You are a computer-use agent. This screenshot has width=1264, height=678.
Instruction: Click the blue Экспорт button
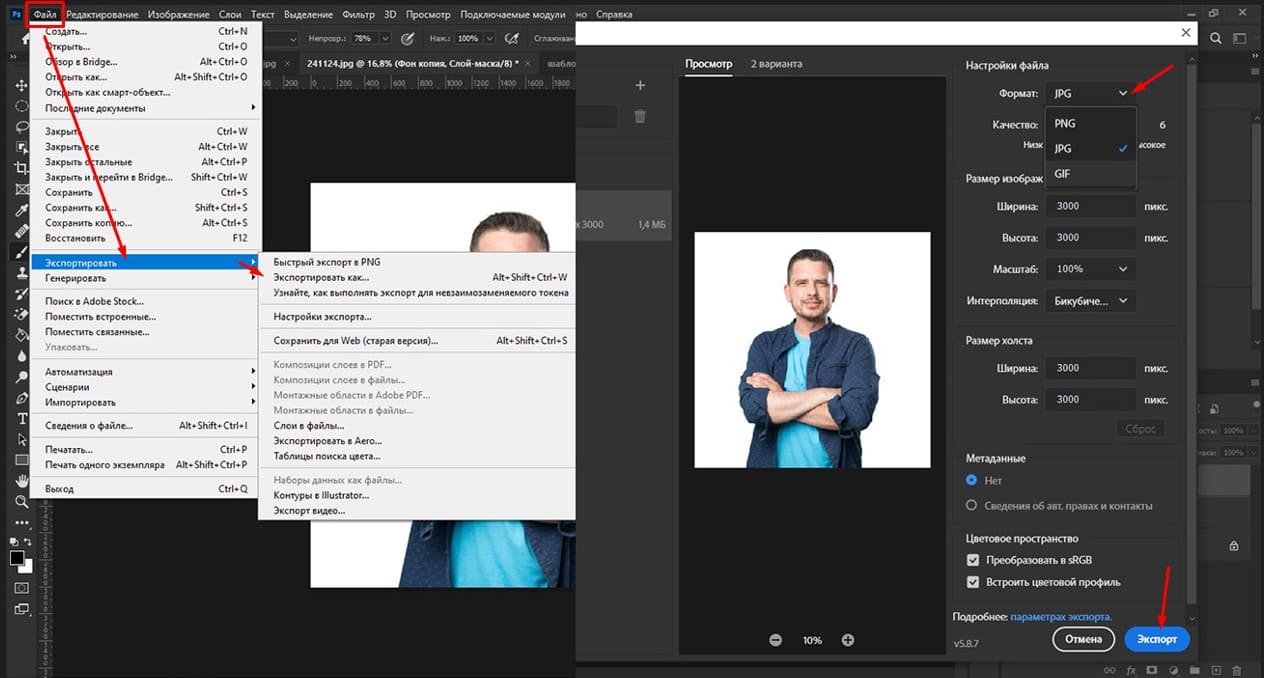click(1157, 639)
